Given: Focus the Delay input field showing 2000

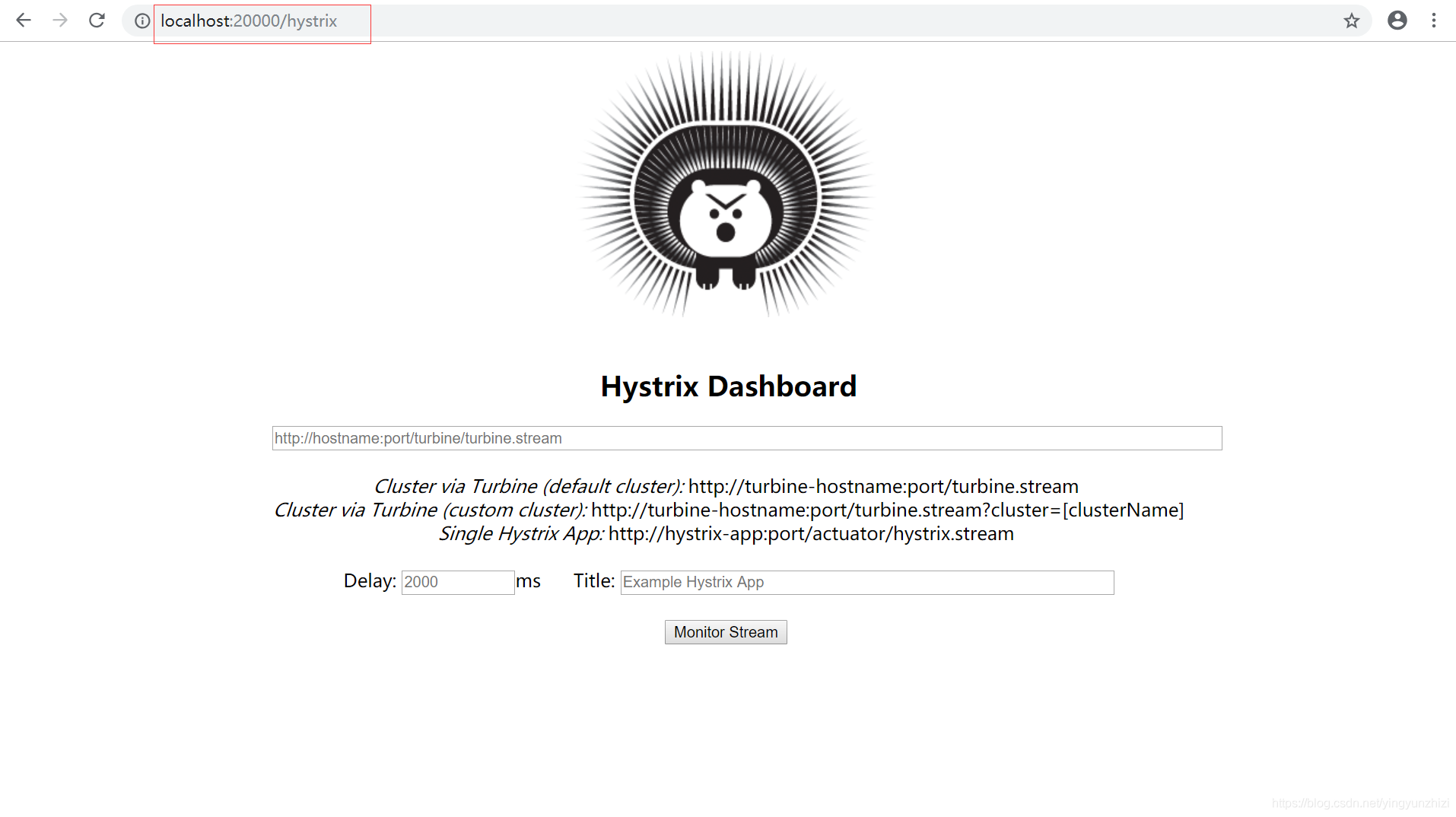Looking at the screenshot, I should pos(458,582).
